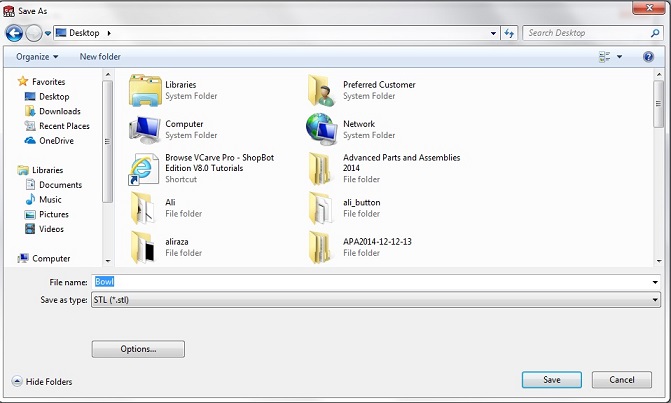Click Hide Folders toggle
The width and height of the screenshot is (671, 403).
click(42, 381)
